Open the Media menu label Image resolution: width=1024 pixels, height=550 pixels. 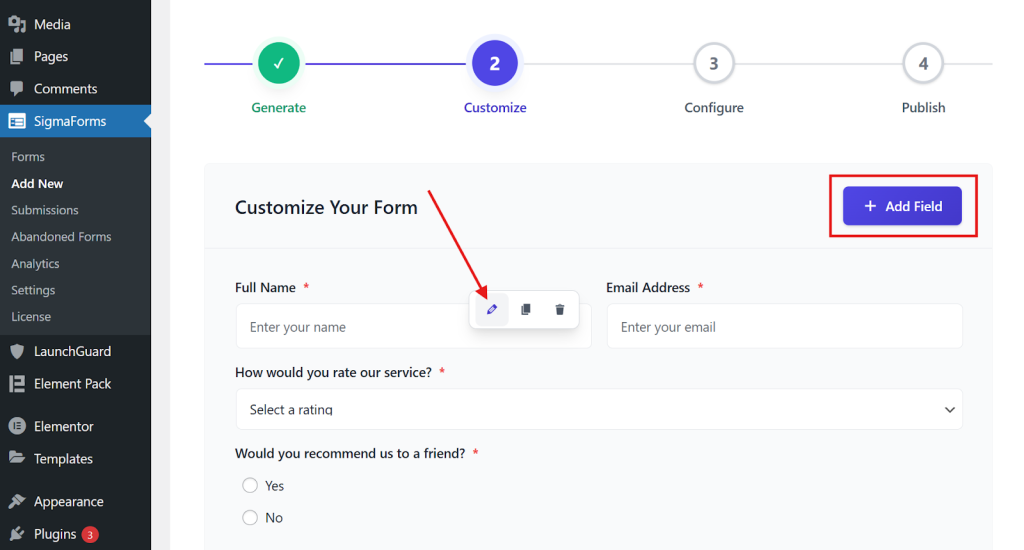pyautogui.click(x=52, y=24)
